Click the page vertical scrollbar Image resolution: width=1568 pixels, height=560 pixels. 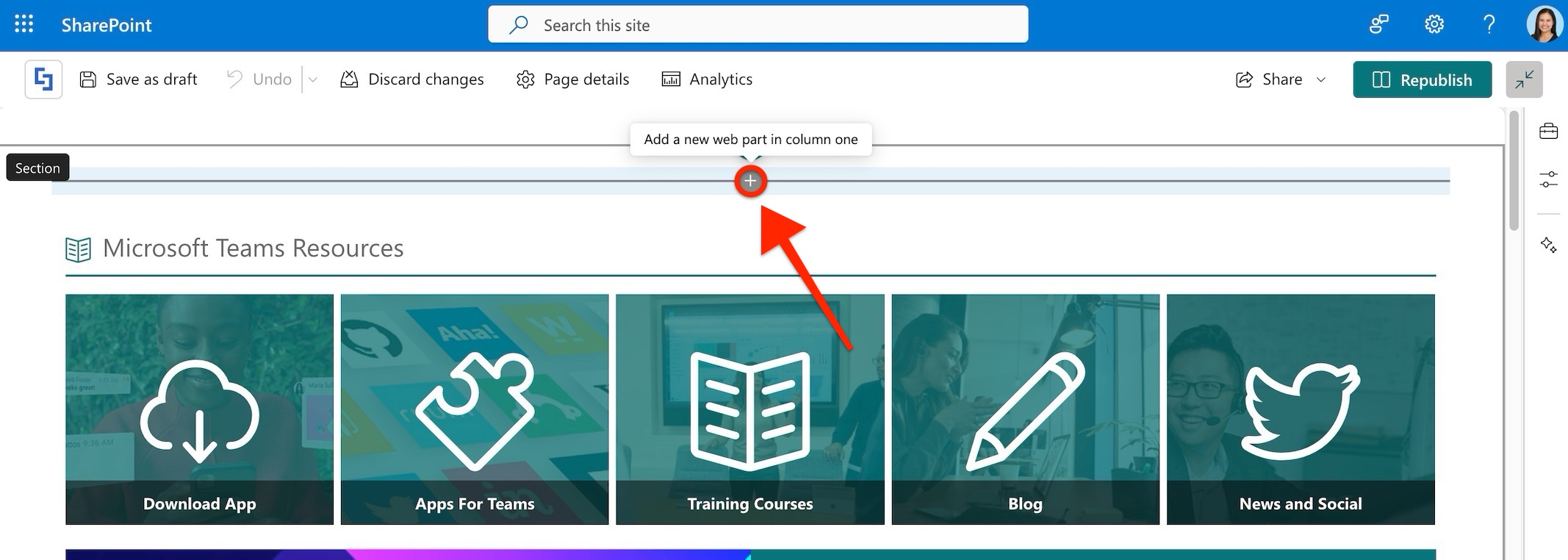[1514, 170]
